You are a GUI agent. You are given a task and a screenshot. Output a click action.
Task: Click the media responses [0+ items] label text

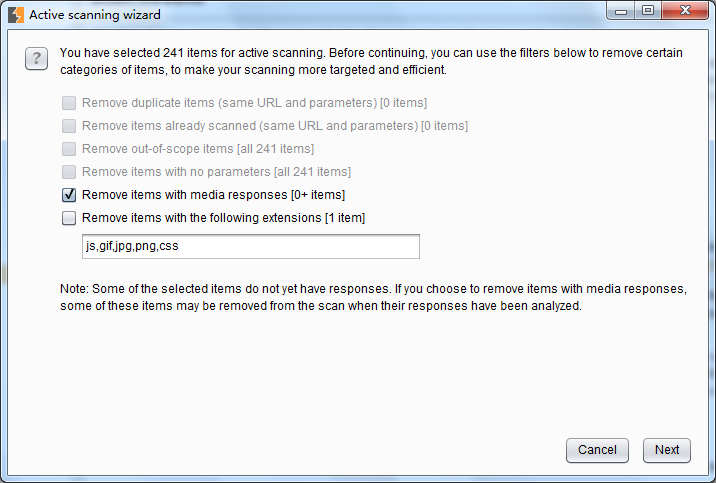[x=213, y=195]
